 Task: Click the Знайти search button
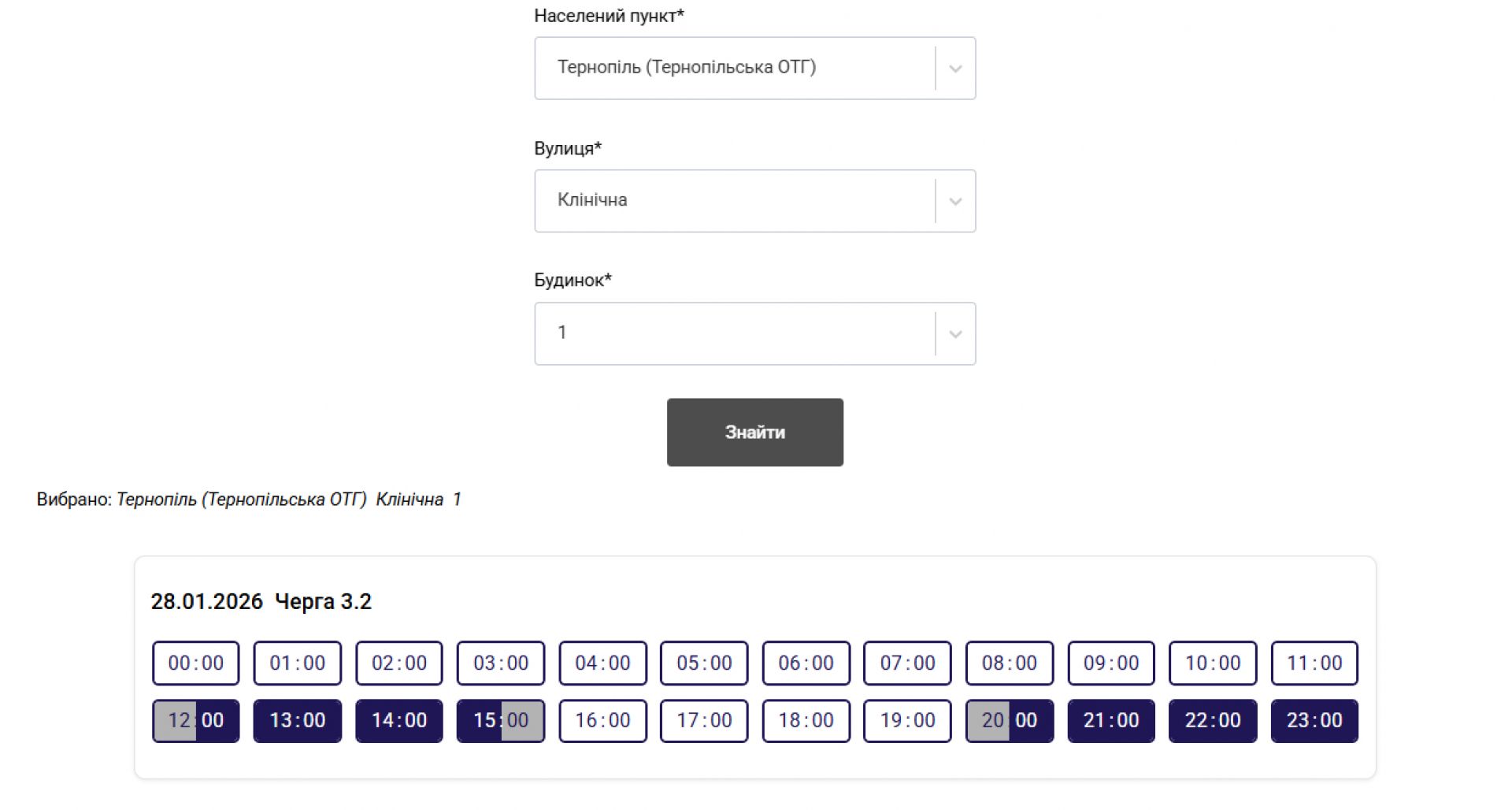[x=754, y=432]
